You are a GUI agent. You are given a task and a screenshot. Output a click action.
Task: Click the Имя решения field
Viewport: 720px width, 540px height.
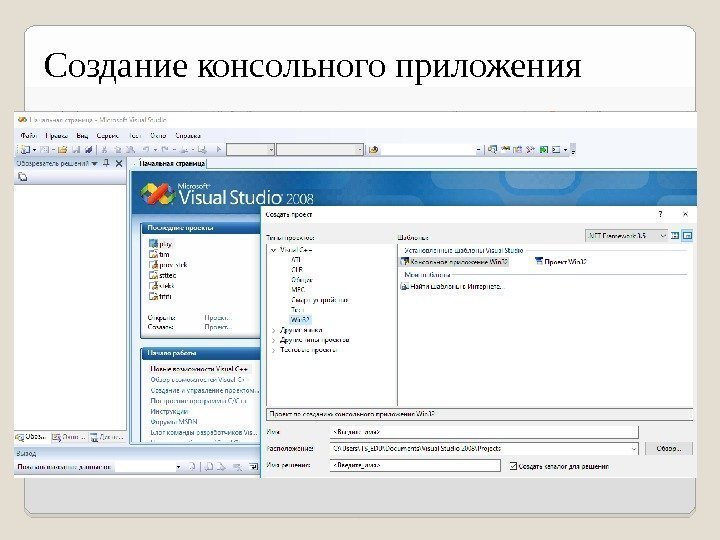coord(415,466)
